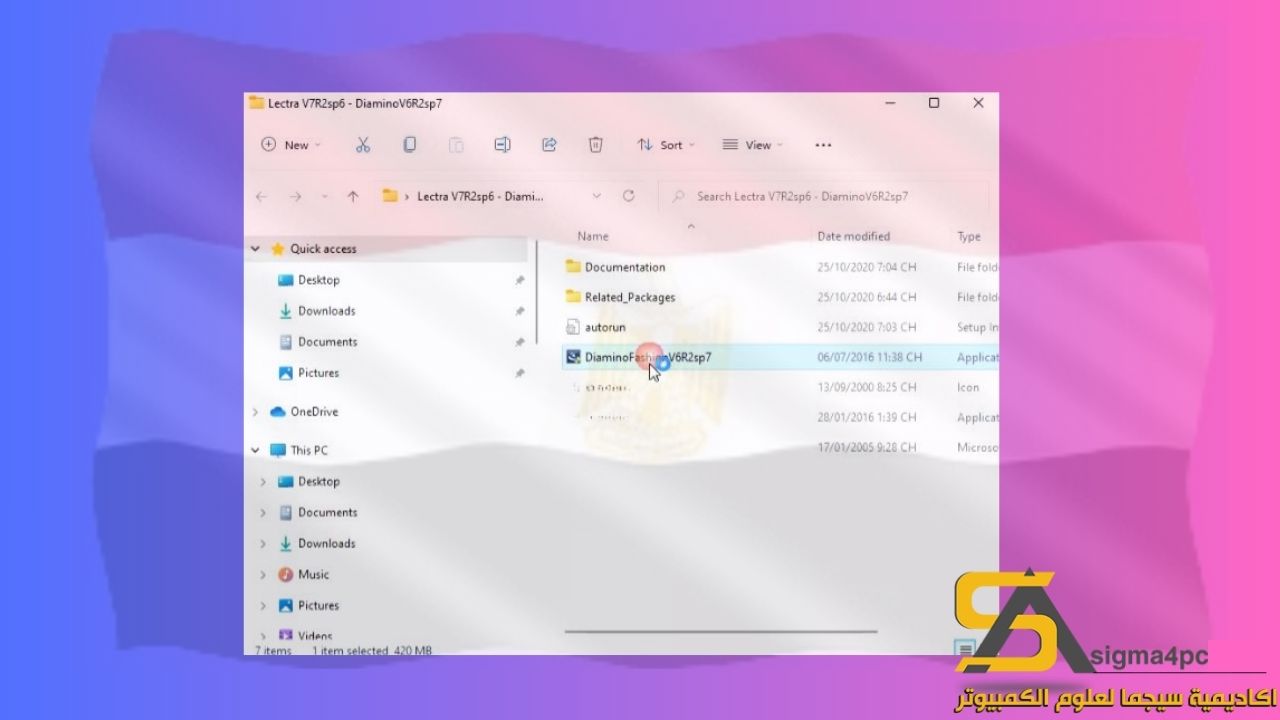Expand Desktop under This PC

264,482
